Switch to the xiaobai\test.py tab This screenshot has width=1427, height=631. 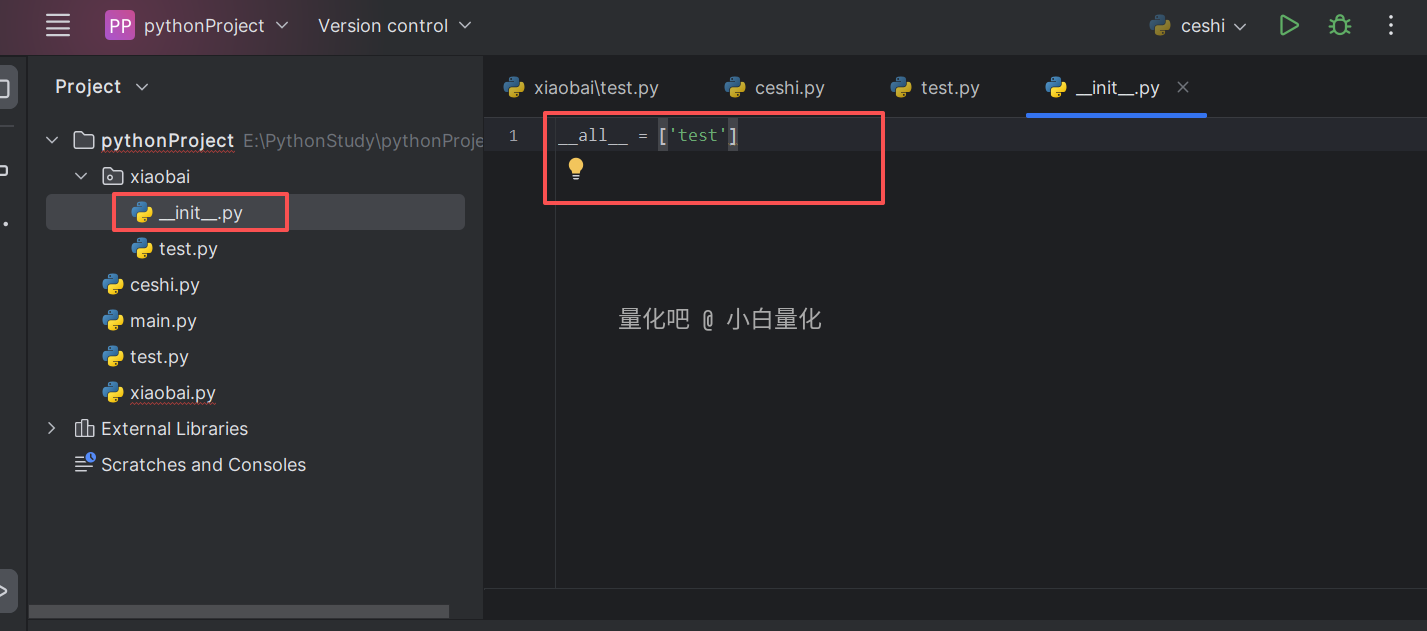point(582,88)
